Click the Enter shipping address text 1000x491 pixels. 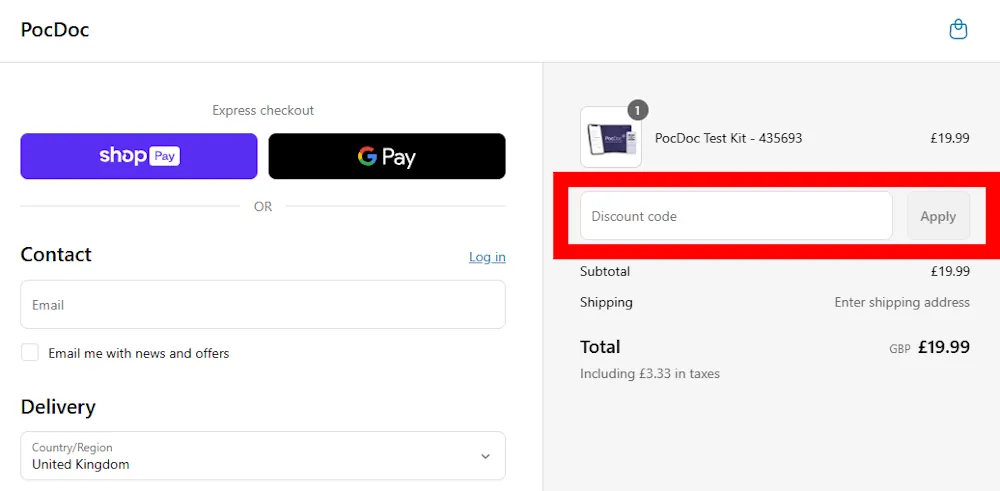(902, 302)
